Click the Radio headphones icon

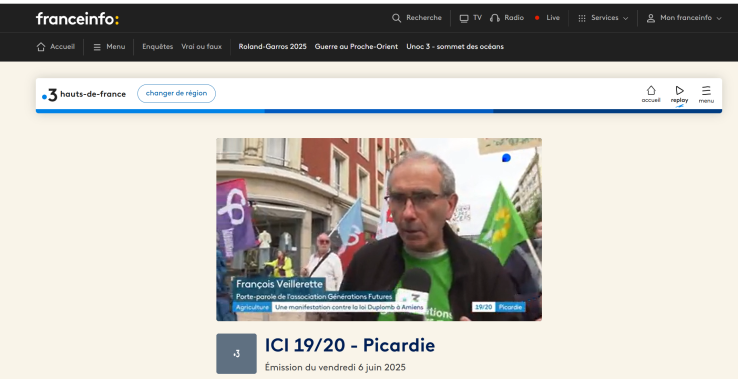(x=495, y=18)
